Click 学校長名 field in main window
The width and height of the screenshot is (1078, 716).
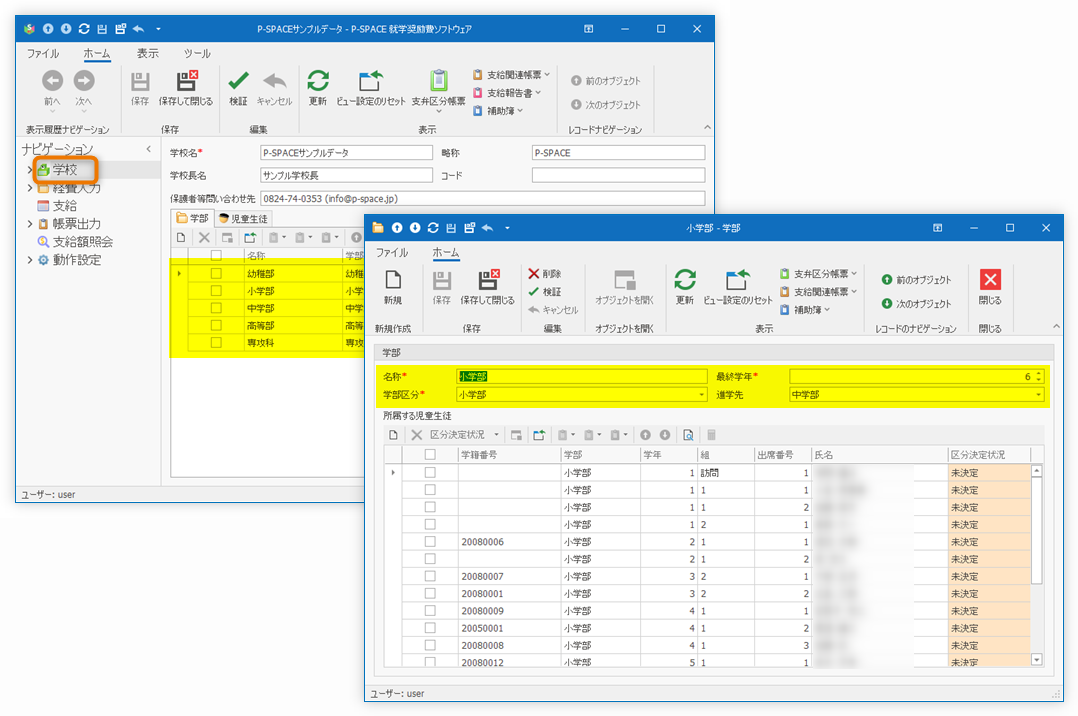[x=346, y=175]
